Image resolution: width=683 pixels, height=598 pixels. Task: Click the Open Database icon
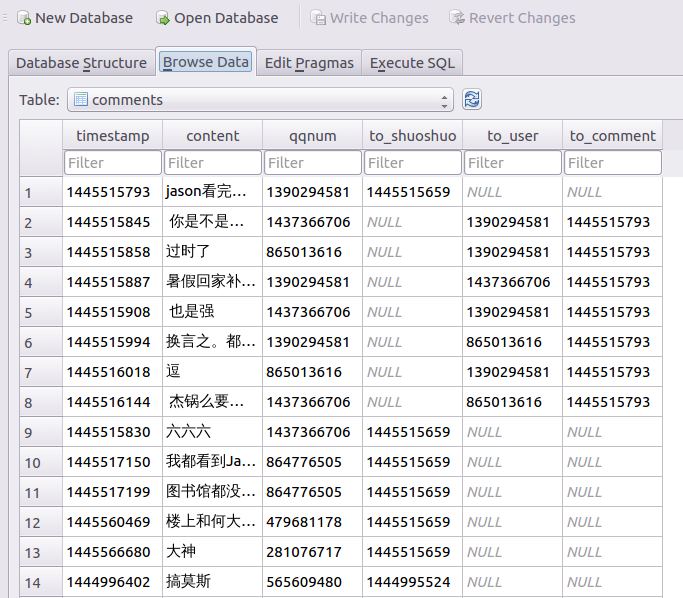[162, 18]
